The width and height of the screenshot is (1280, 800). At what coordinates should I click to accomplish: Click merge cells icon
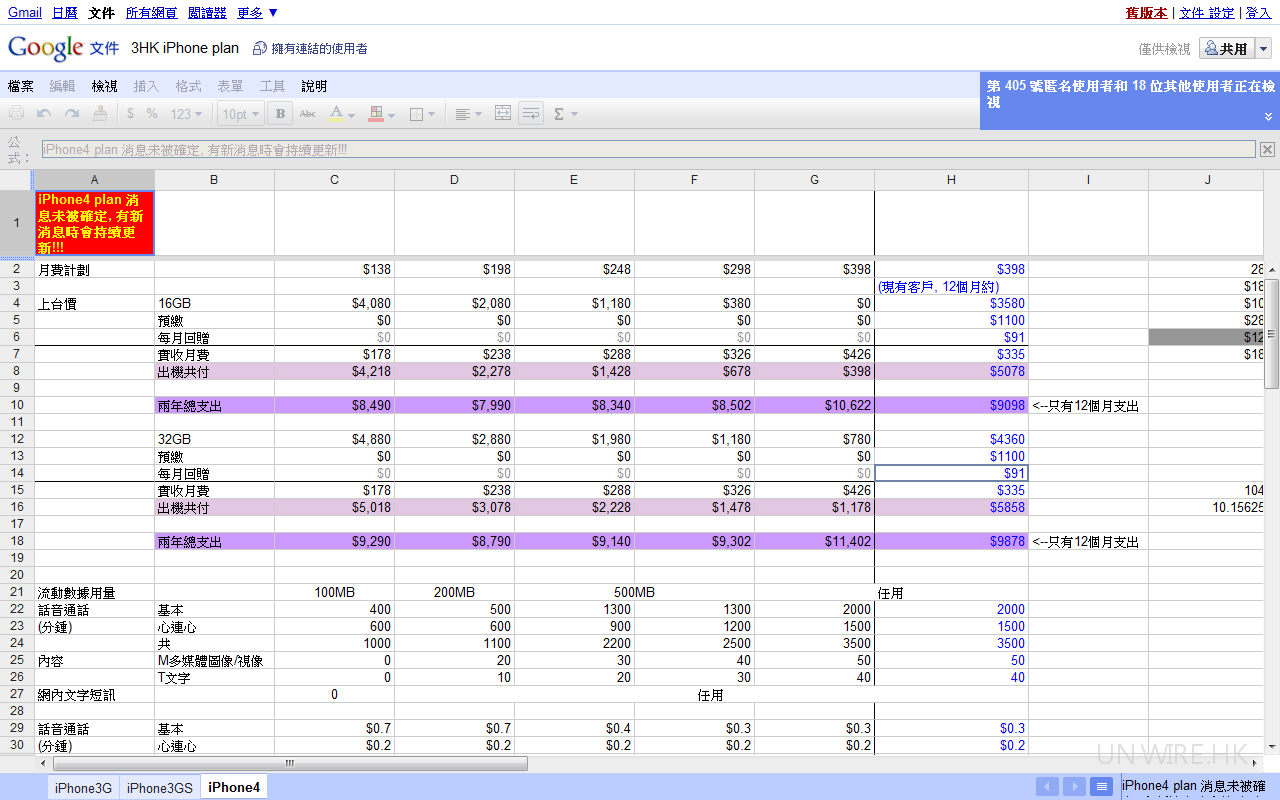(x=503, y=114)
